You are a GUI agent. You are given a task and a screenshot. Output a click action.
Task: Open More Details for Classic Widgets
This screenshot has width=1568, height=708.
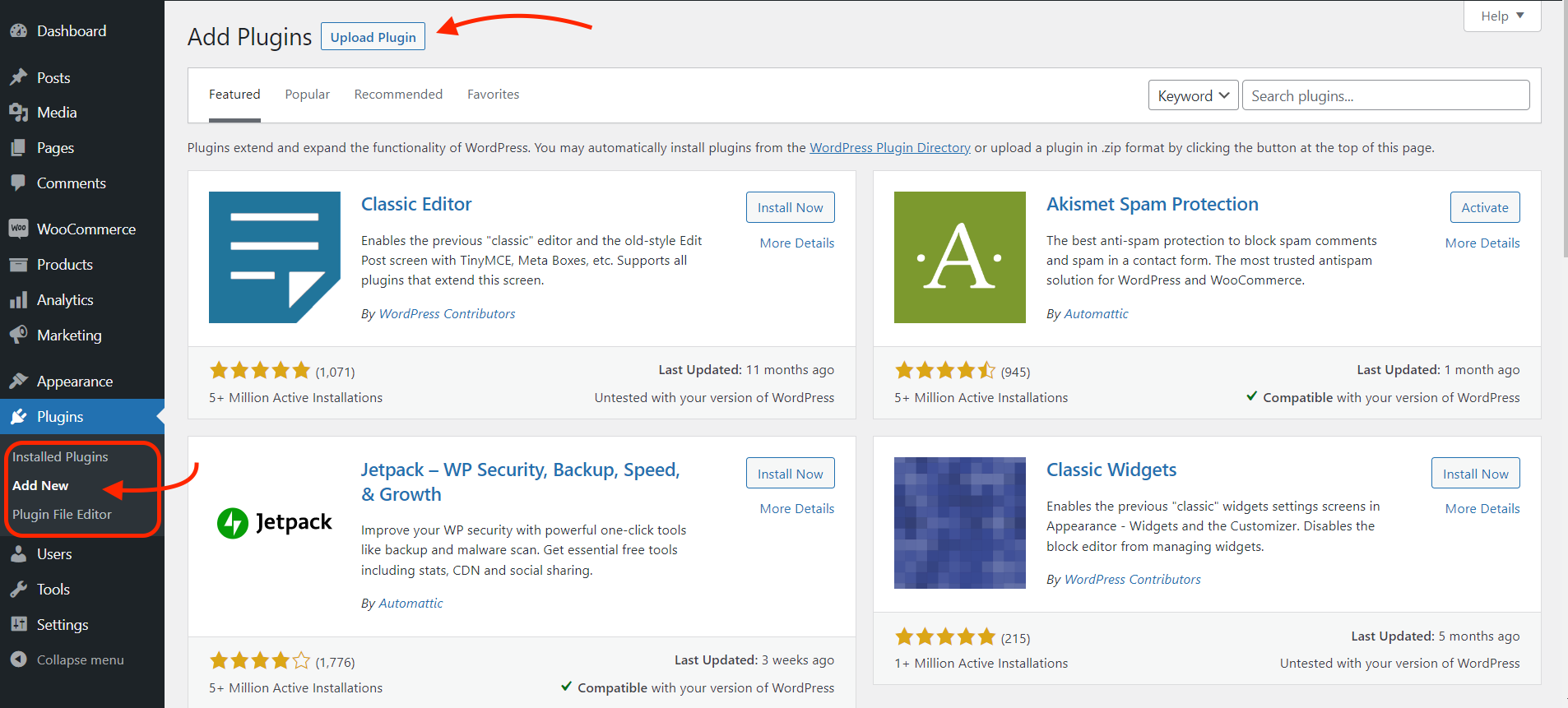tap(1482, 509)
